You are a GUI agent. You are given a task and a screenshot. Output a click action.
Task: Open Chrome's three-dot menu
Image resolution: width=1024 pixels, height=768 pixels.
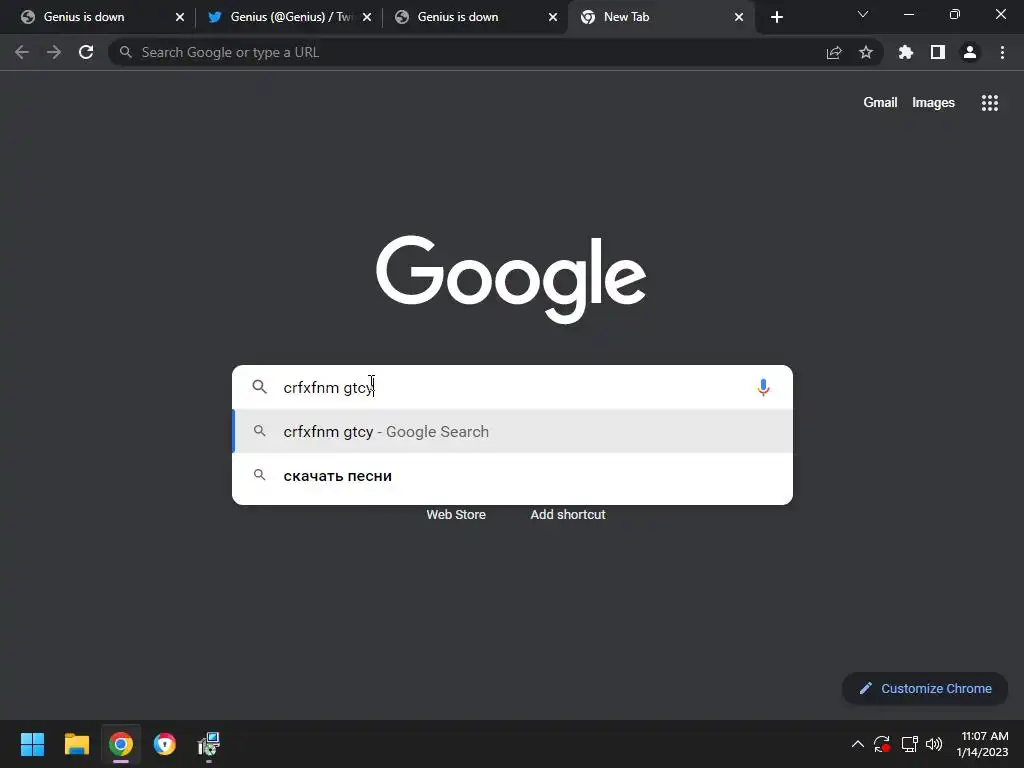pyautogui.click(x=1002, y=52)
